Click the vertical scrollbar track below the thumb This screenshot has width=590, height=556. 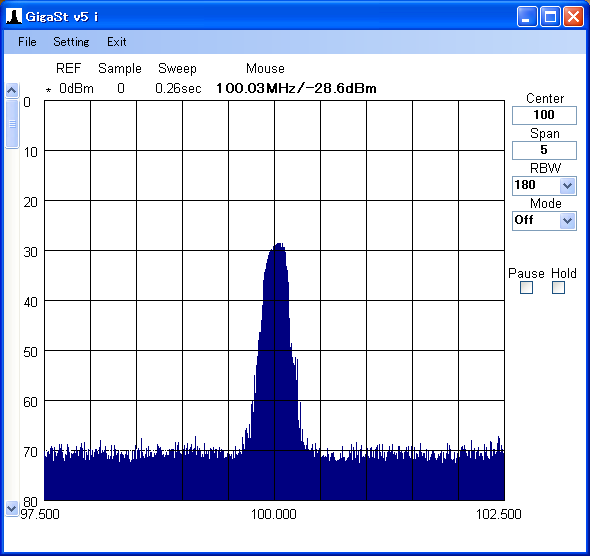coord(12,324)
